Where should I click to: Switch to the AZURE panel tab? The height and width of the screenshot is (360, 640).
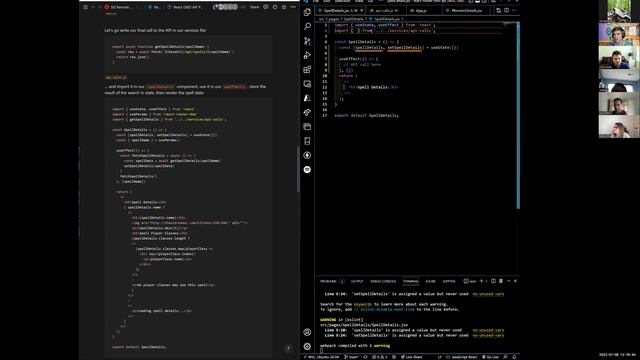(430, 281)
